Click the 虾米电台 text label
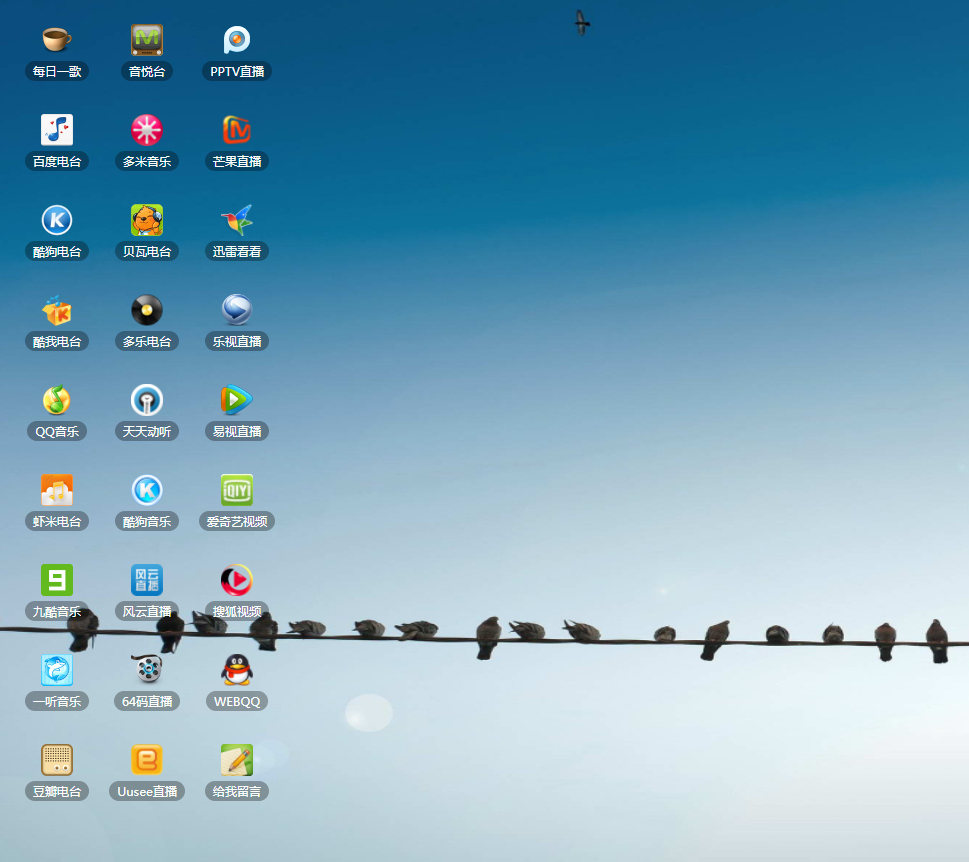The height and width of the screenshot is (862, 969). point(57,522)
